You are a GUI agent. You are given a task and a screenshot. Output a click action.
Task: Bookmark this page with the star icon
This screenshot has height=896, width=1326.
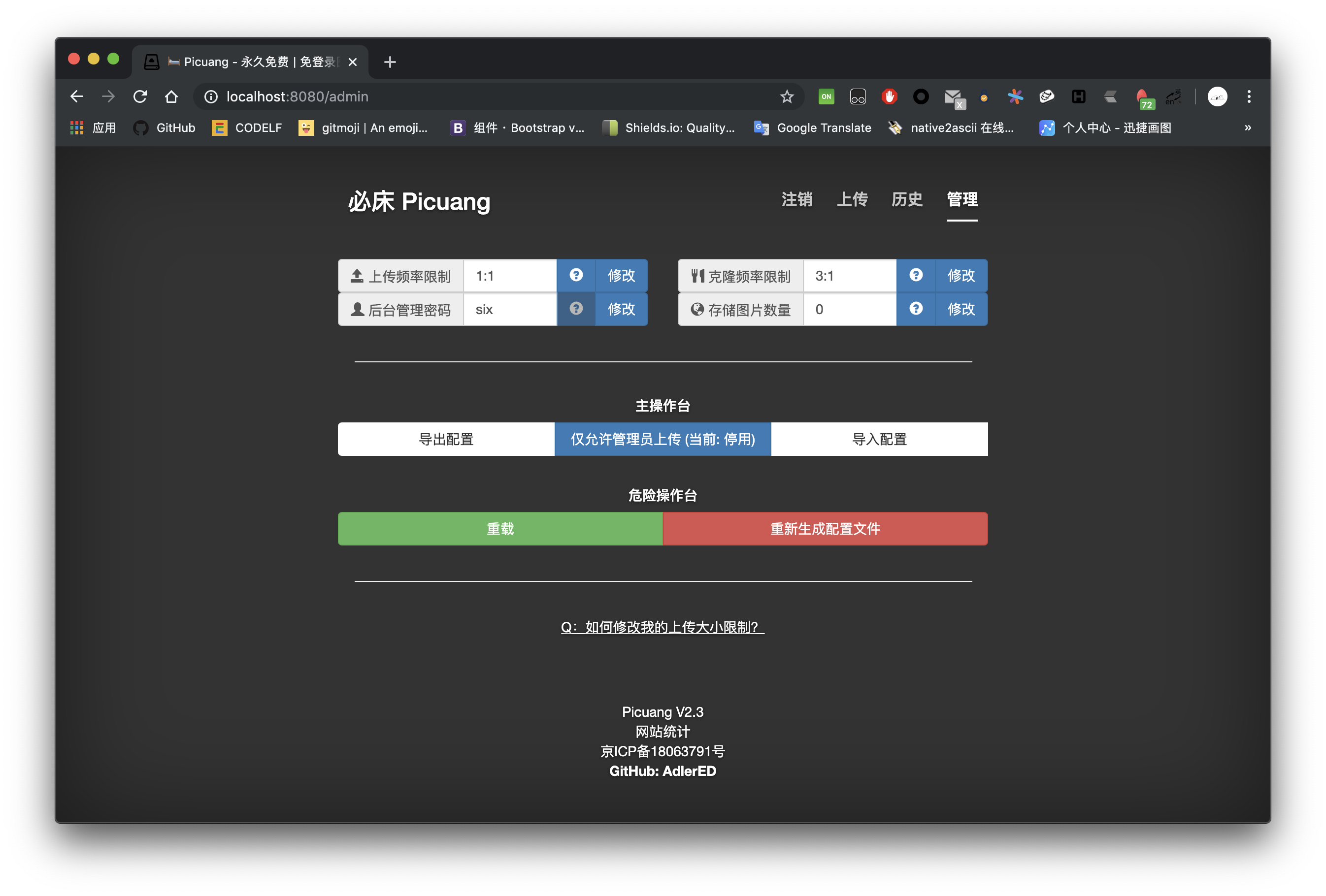tap(787, 96)
